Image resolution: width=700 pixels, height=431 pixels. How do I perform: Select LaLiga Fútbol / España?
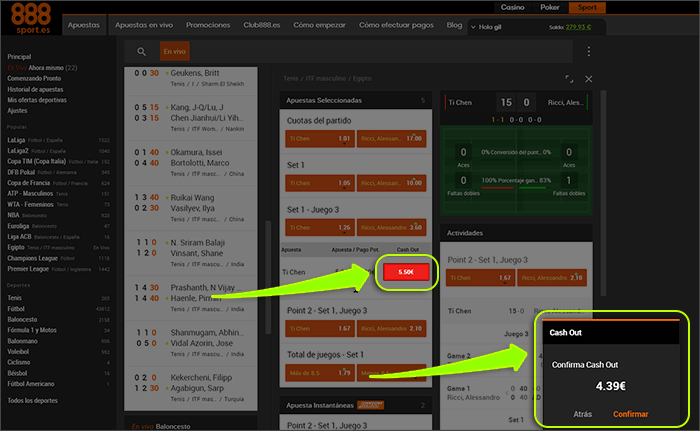tap(58, 140)
